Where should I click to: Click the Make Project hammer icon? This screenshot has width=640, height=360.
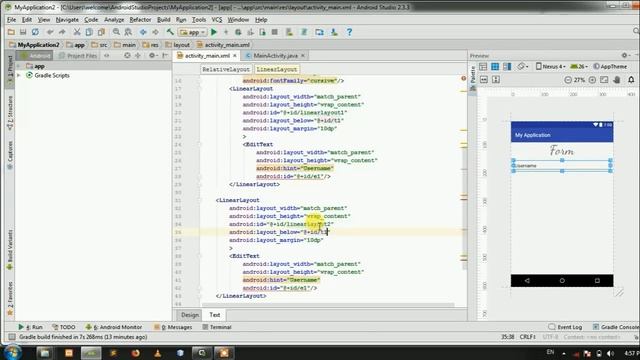click(x=170, y=32)
